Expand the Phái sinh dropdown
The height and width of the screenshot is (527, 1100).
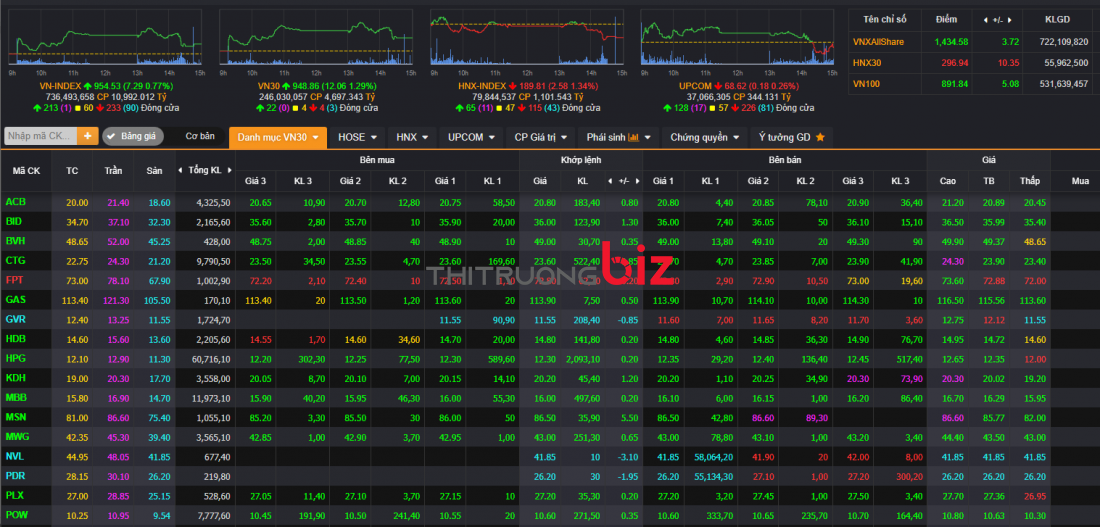click(x=619, y=138)
